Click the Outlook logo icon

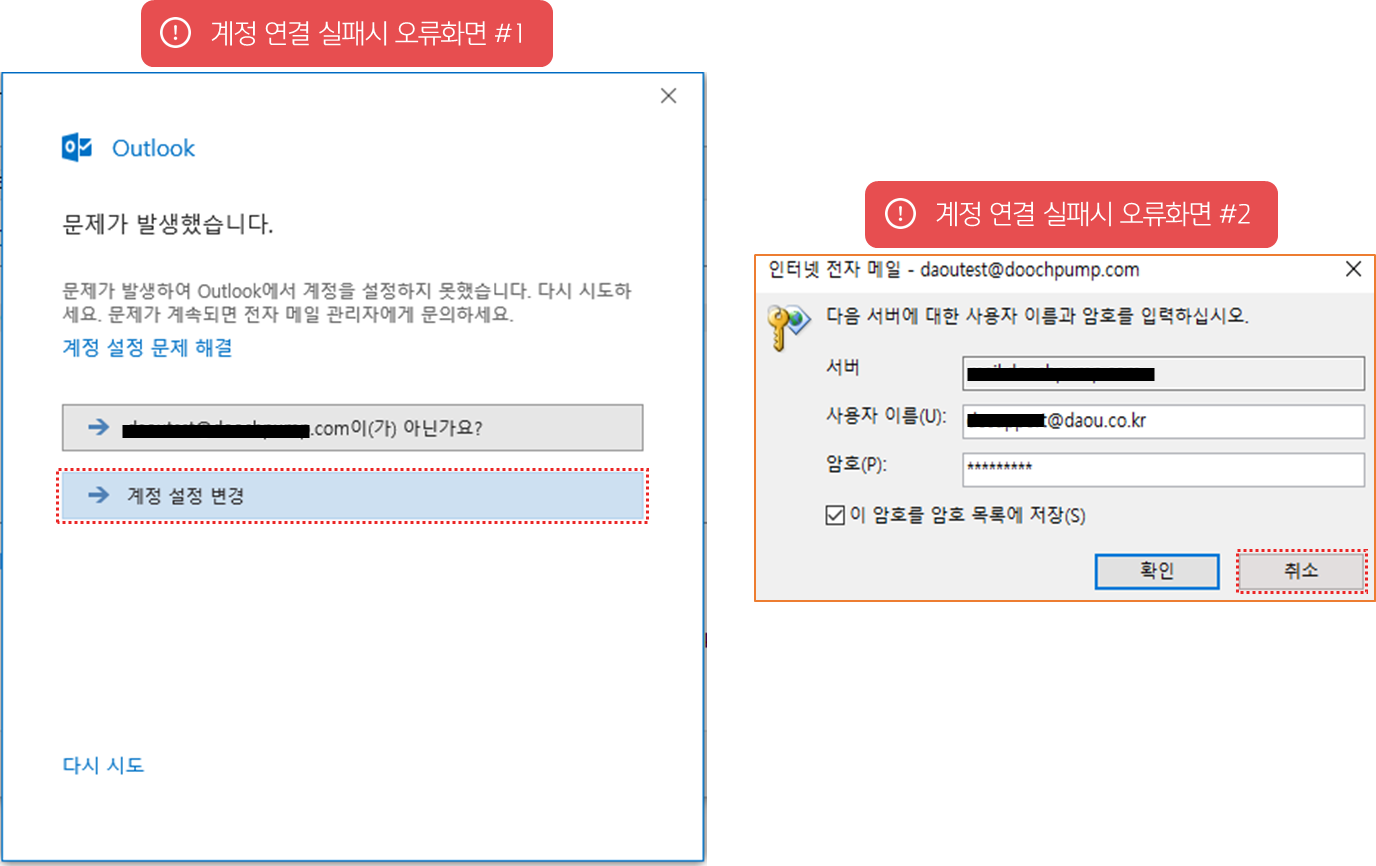click(x=77, y=148)
